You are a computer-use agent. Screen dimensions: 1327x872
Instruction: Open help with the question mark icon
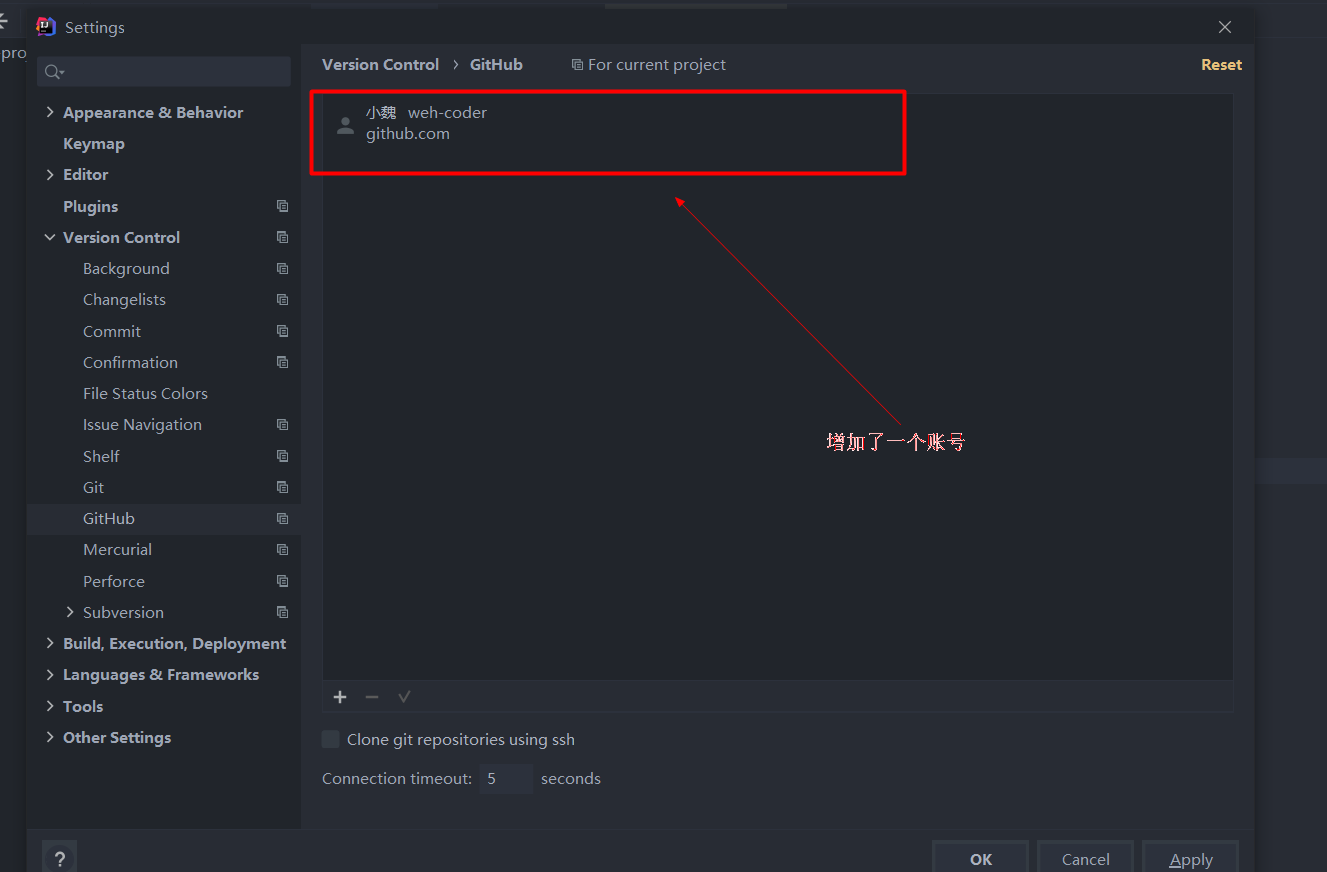[x=60, y=858]
